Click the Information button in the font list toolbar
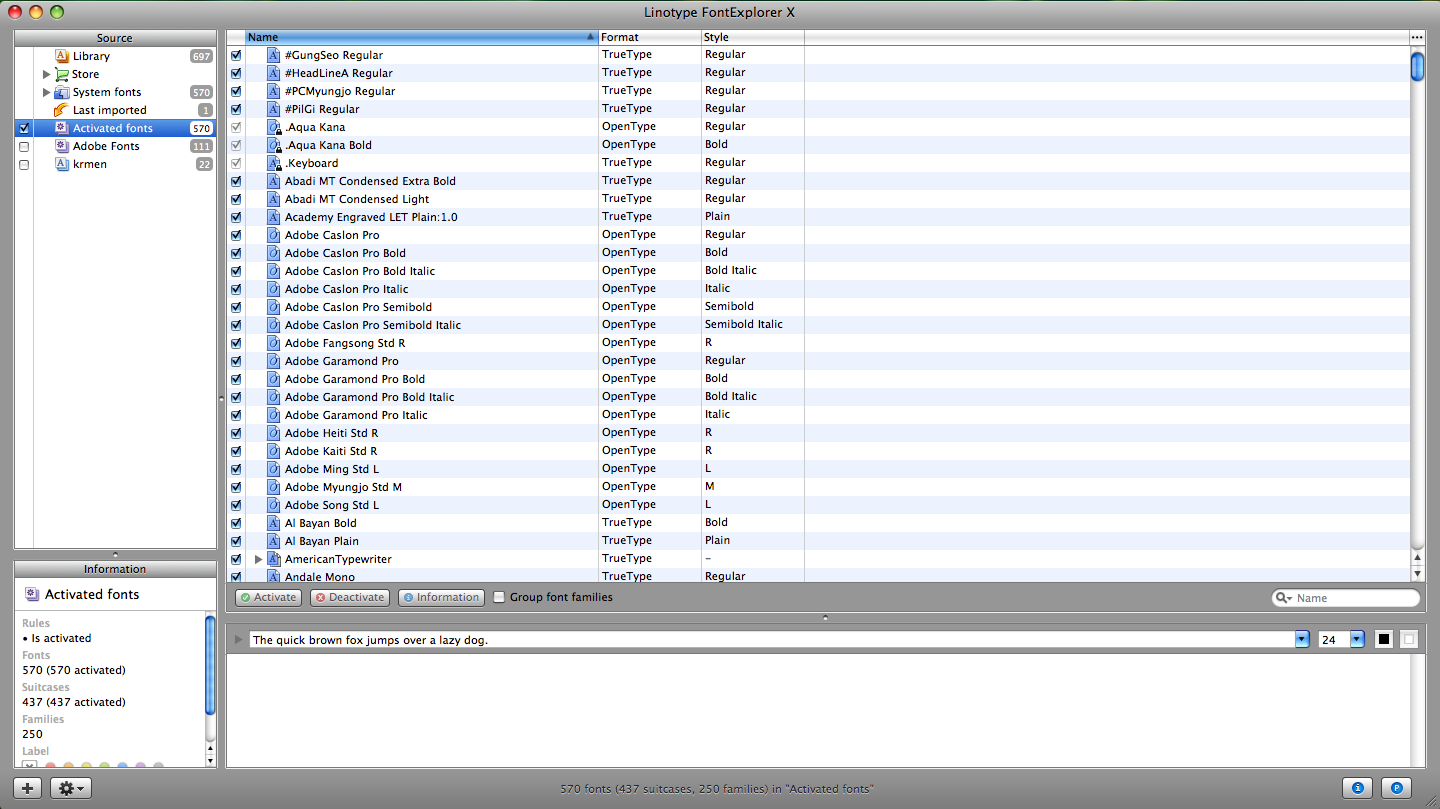Screen dimensions: 1440x809 pos(441,597)
